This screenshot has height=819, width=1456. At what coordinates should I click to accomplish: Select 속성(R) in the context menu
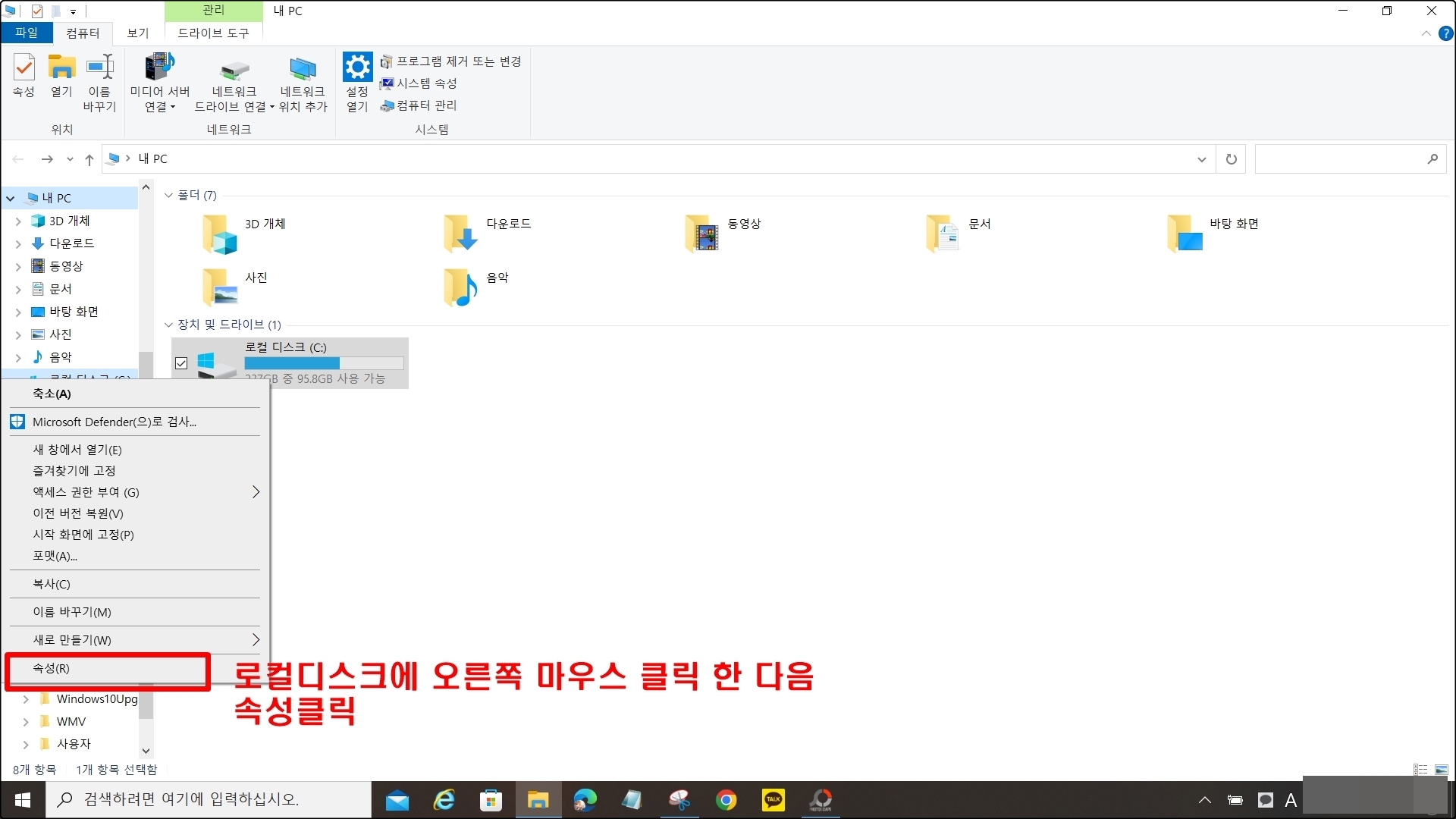click(x=51, y=668)
